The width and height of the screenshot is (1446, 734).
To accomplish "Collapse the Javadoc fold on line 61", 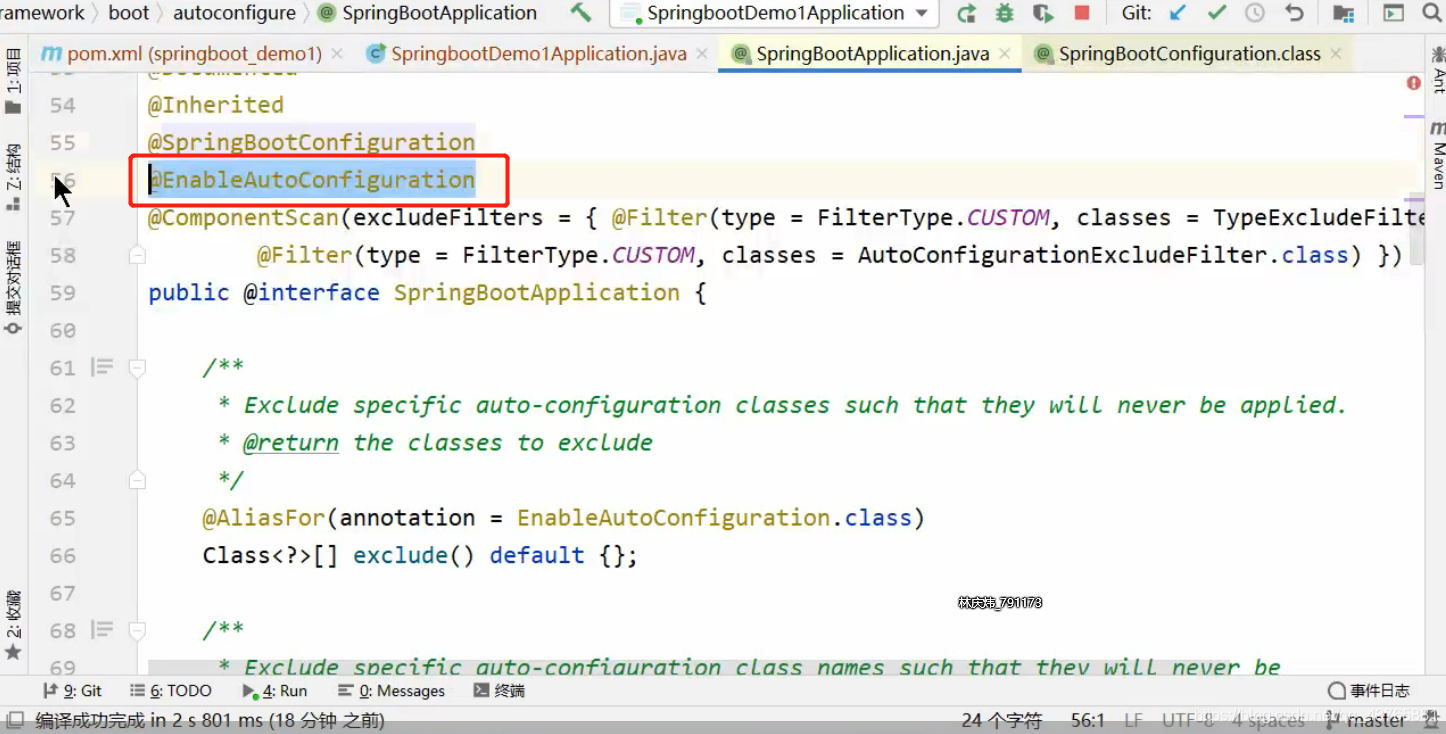I will click(x=137, y=368).
